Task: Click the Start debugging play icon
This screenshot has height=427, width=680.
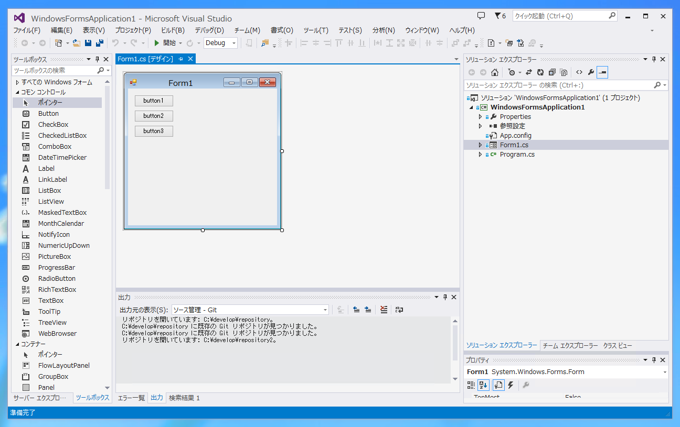Action: click(157, 43)
